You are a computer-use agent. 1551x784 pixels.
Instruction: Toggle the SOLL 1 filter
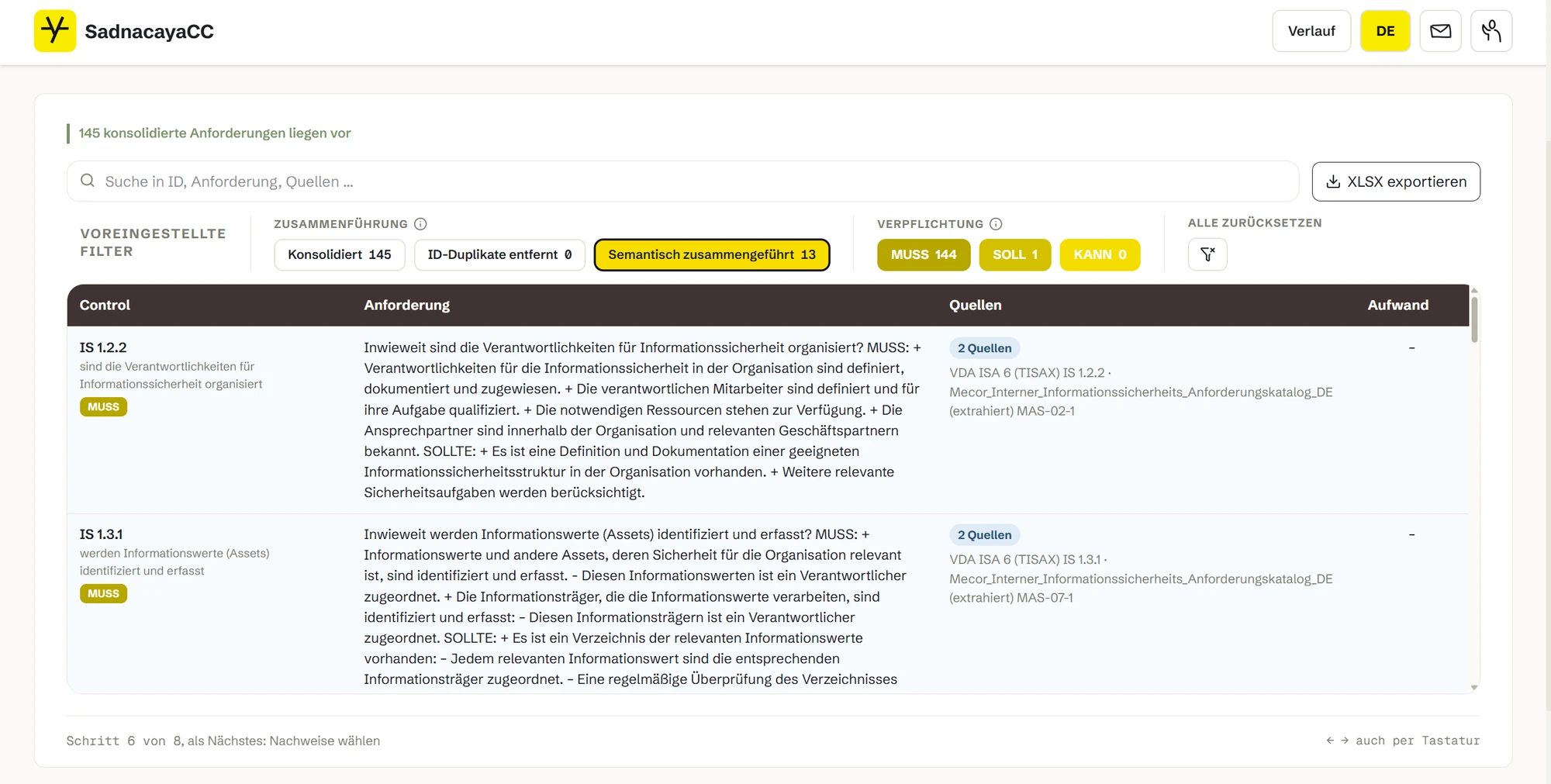pos(1015,254)
